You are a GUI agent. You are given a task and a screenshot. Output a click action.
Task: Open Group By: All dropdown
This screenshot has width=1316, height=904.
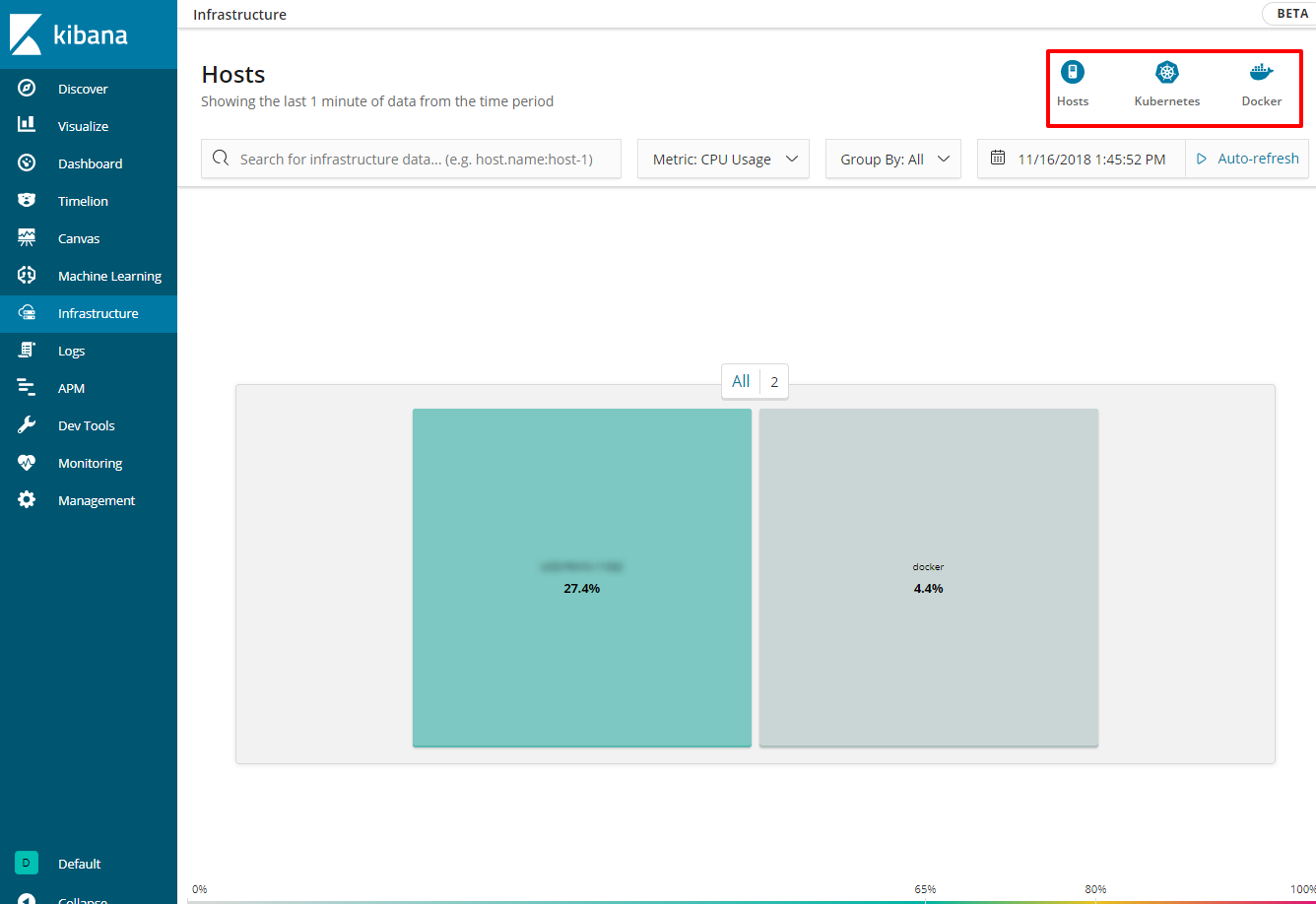click(x=892, y=159)
